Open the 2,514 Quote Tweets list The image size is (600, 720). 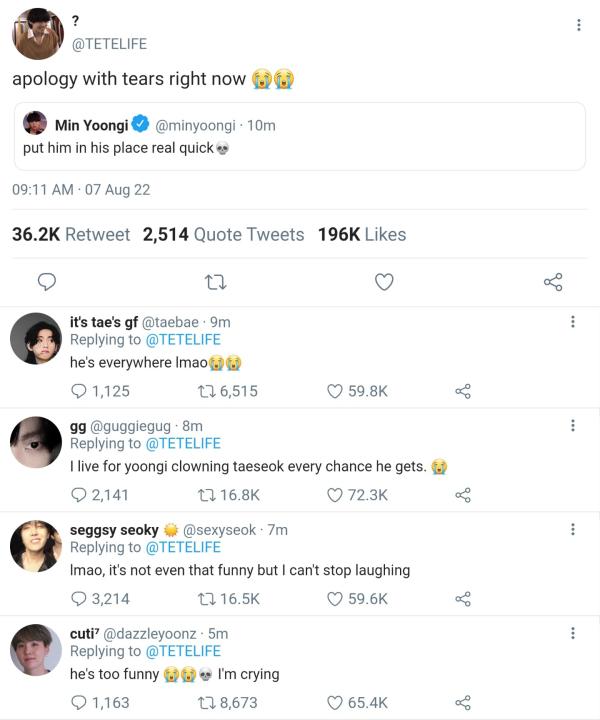click(x=223, y=234)
